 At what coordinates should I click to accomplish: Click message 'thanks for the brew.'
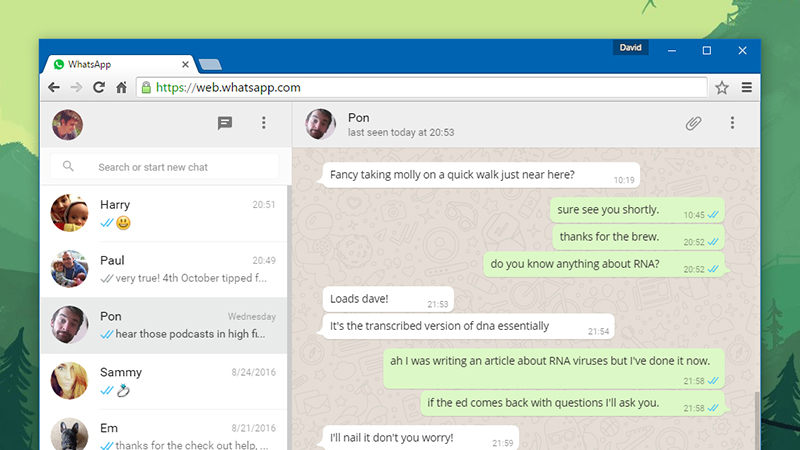point(638,237)
